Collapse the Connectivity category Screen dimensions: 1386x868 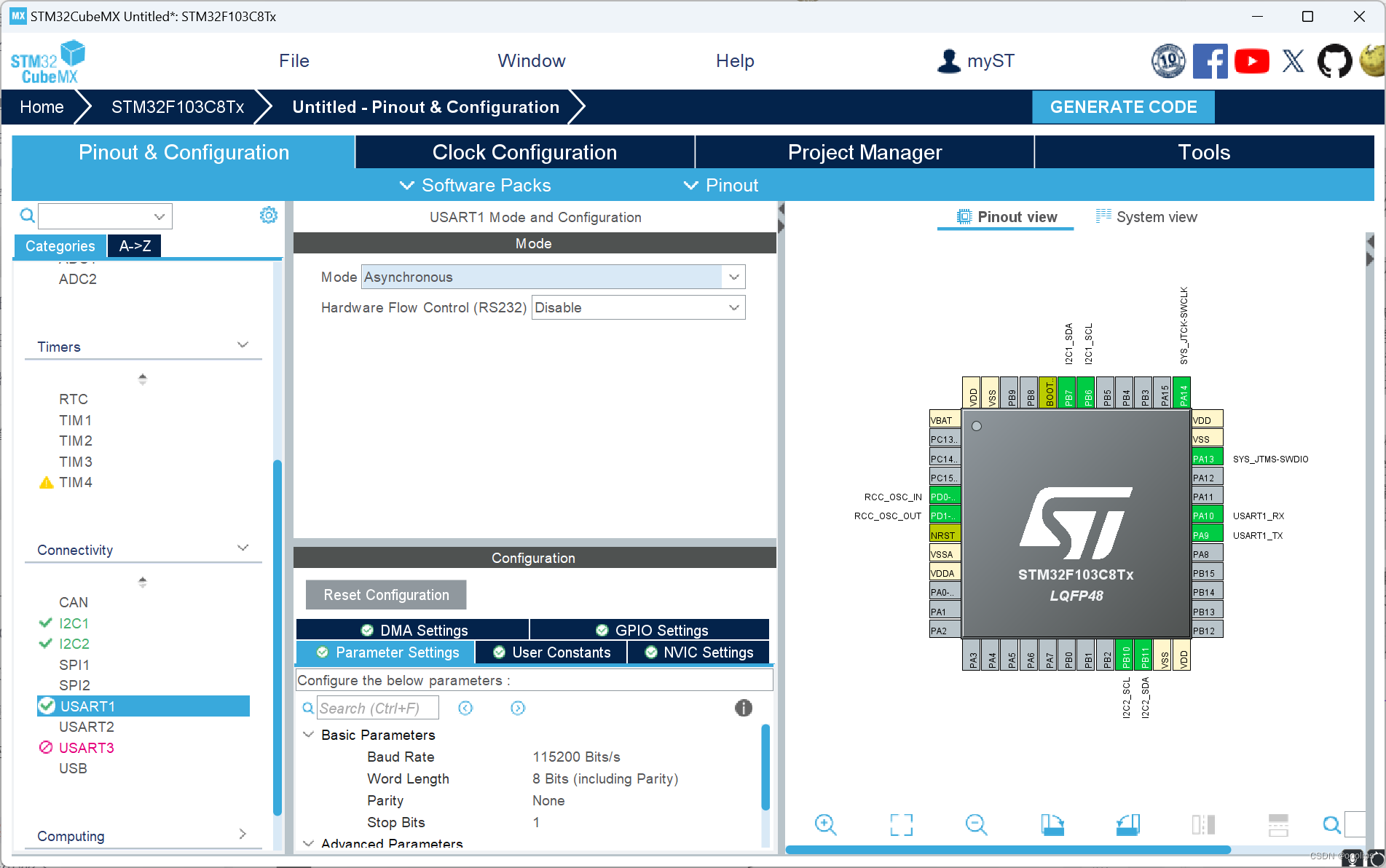[x=243, y=548]
